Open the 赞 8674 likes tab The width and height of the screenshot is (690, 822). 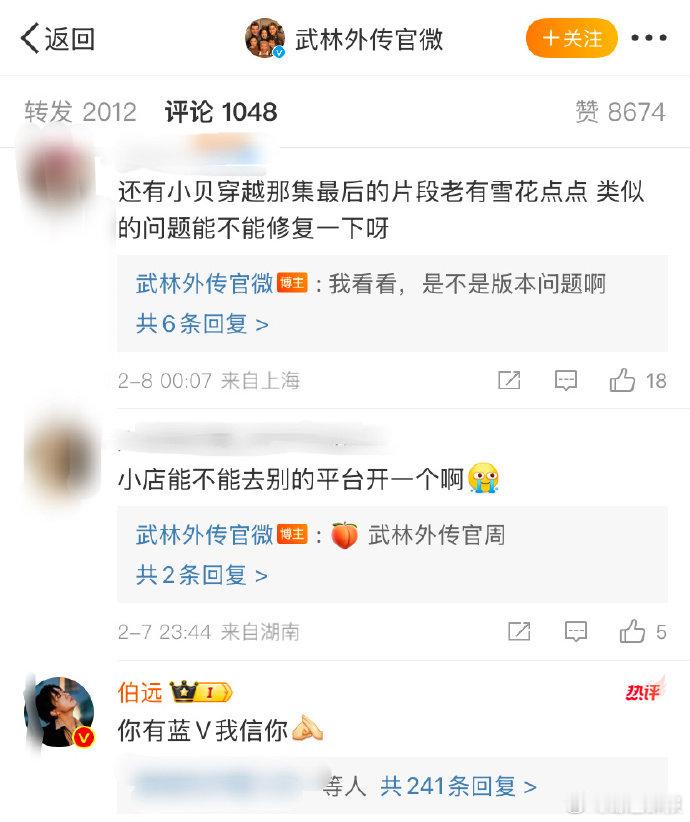pyautogui.click(x=620, y=112)
